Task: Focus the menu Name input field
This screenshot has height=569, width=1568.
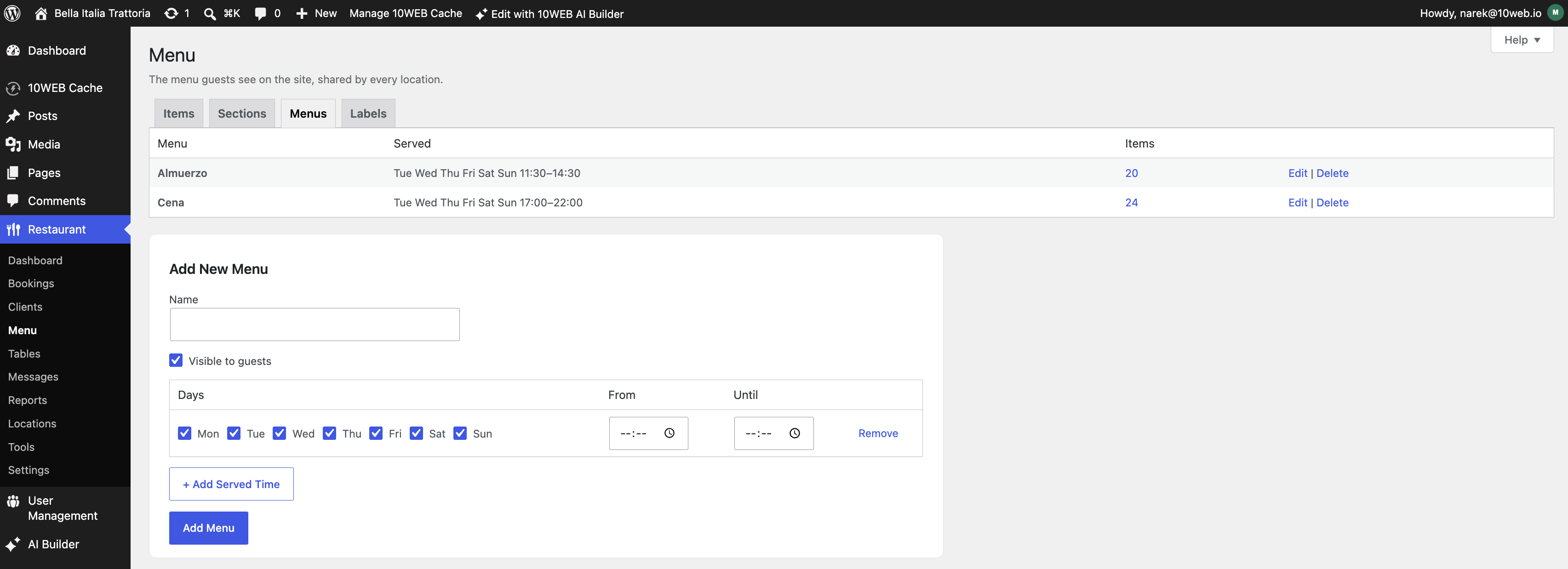Action: [x=315, y=324]
